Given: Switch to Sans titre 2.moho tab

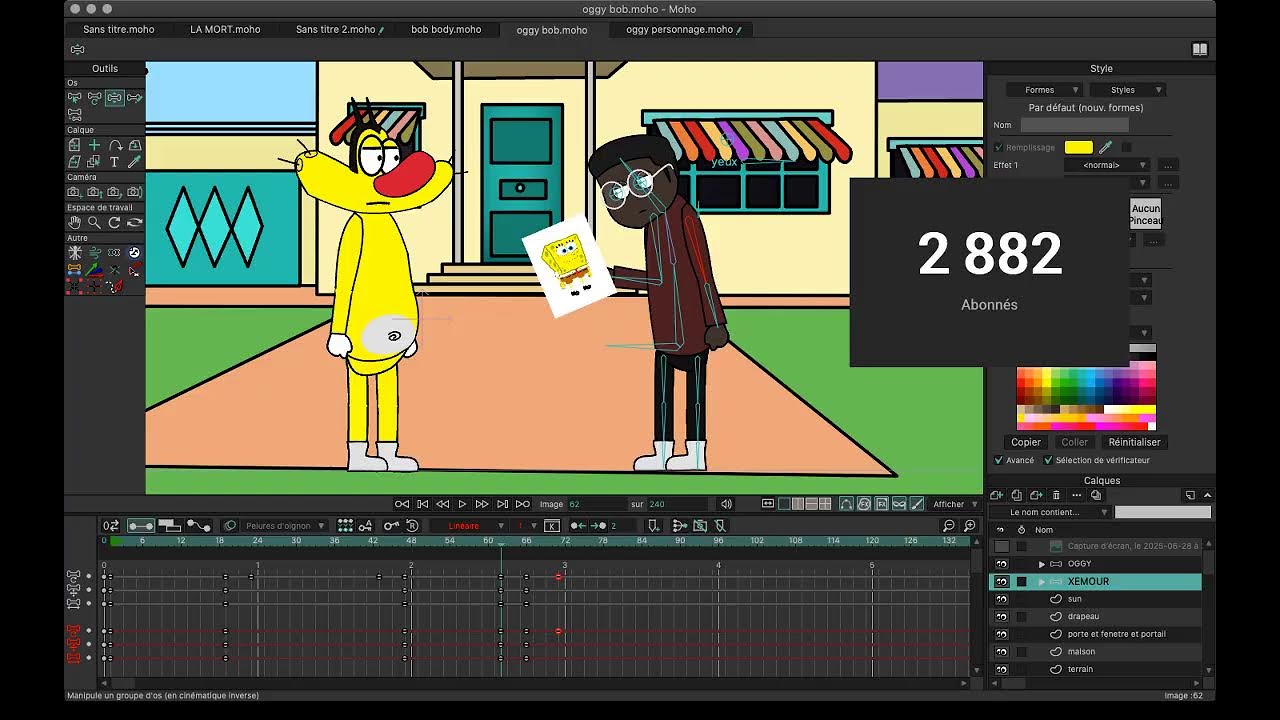Looking at the screenshot, I should pos(338,29).
